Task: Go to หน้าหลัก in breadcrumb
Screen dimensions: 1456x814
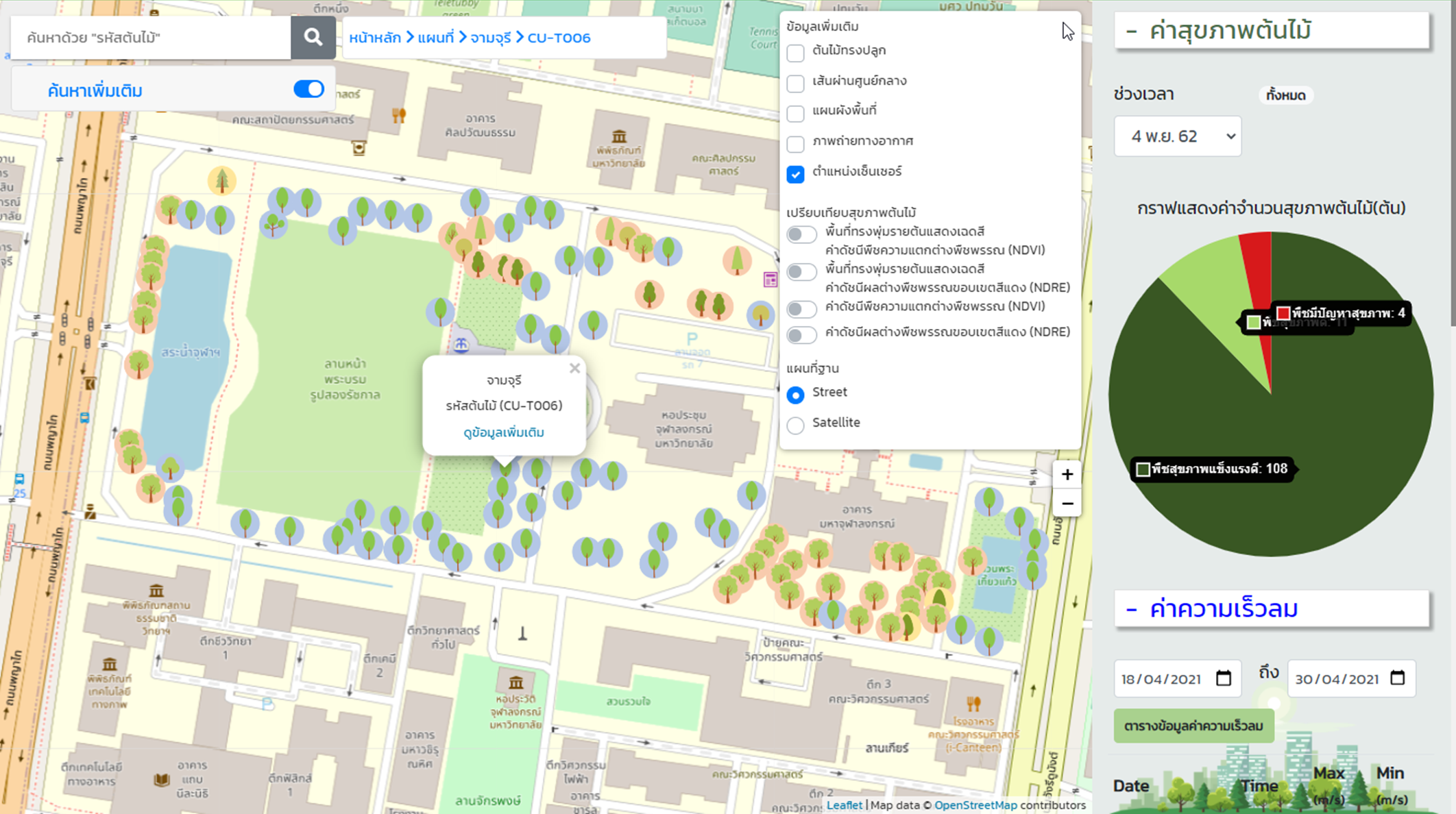Action: [x=375, y=38]
